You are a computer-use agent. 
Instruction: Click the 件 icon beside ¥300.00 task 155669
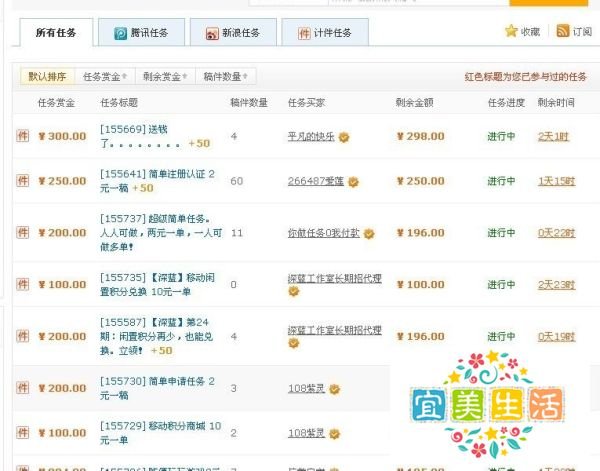coord(23,136)
